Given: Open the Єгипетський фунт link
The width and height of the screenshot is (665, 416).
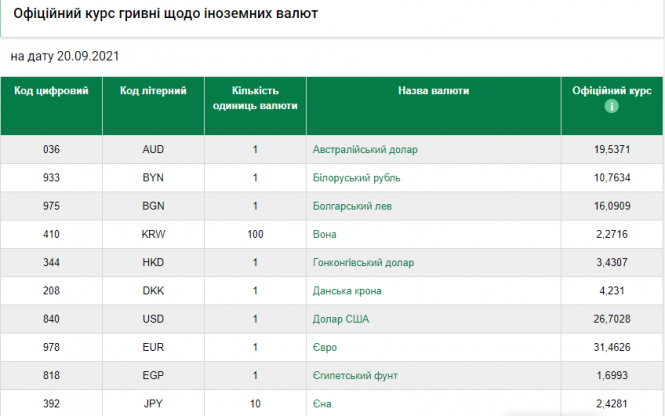Looking at the screenshot, I should pyautogui.click(x=355, y=376).
